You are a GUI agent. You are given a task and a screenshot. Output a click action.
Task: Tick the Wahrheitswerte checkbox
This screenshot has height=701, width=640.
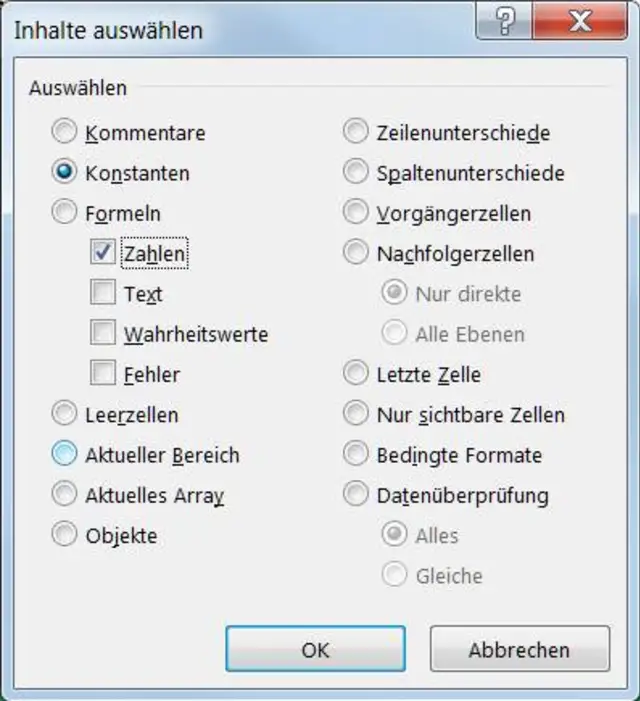(x=103, y=333)
